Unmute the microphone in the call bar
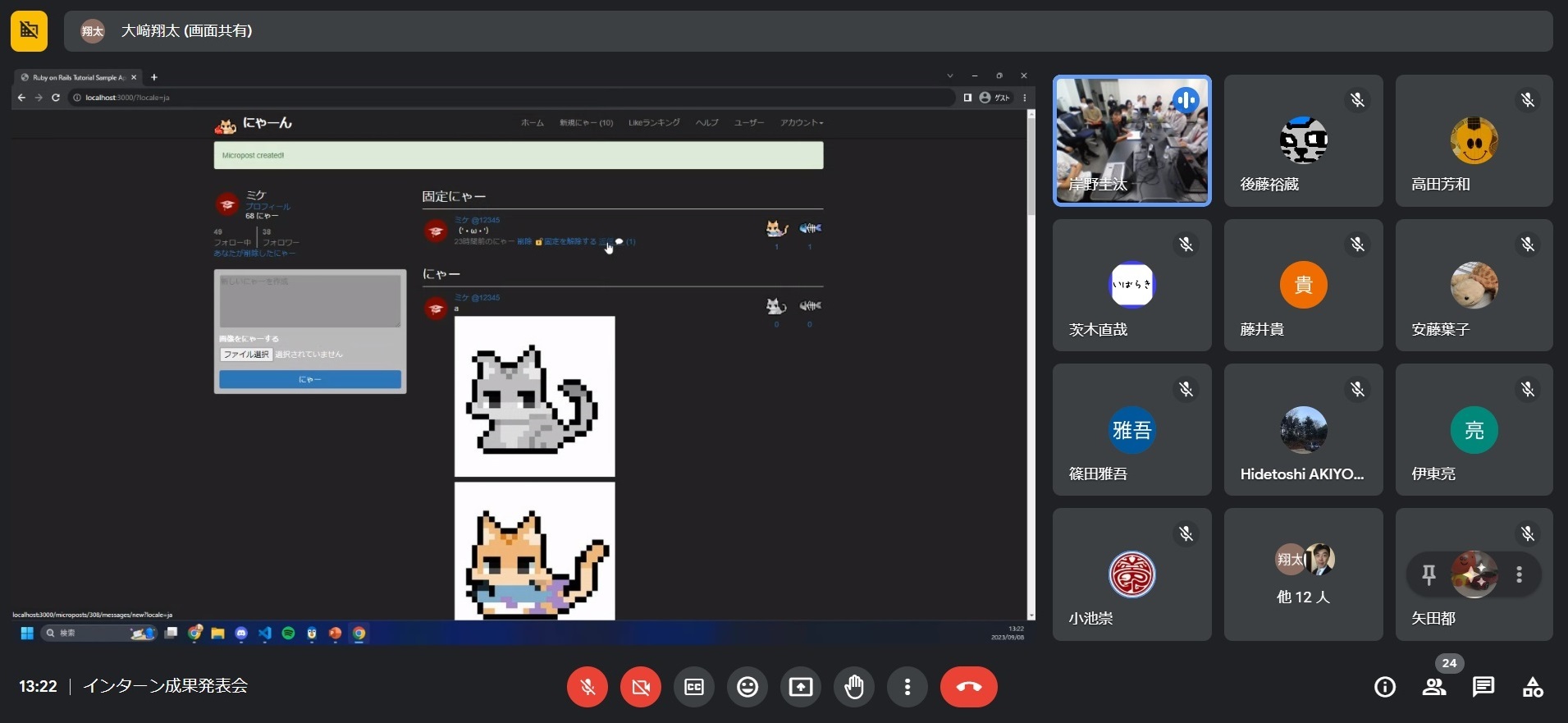1568x723 pixels. tap(587, 687)
